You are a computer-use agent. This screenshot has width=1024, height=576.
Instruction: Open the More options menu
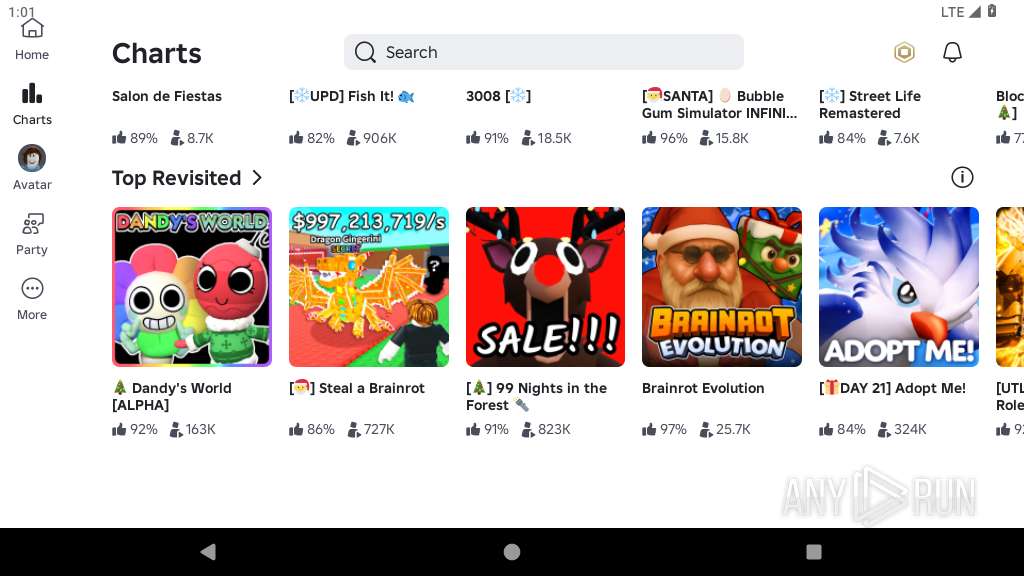(x=32, y=298)
